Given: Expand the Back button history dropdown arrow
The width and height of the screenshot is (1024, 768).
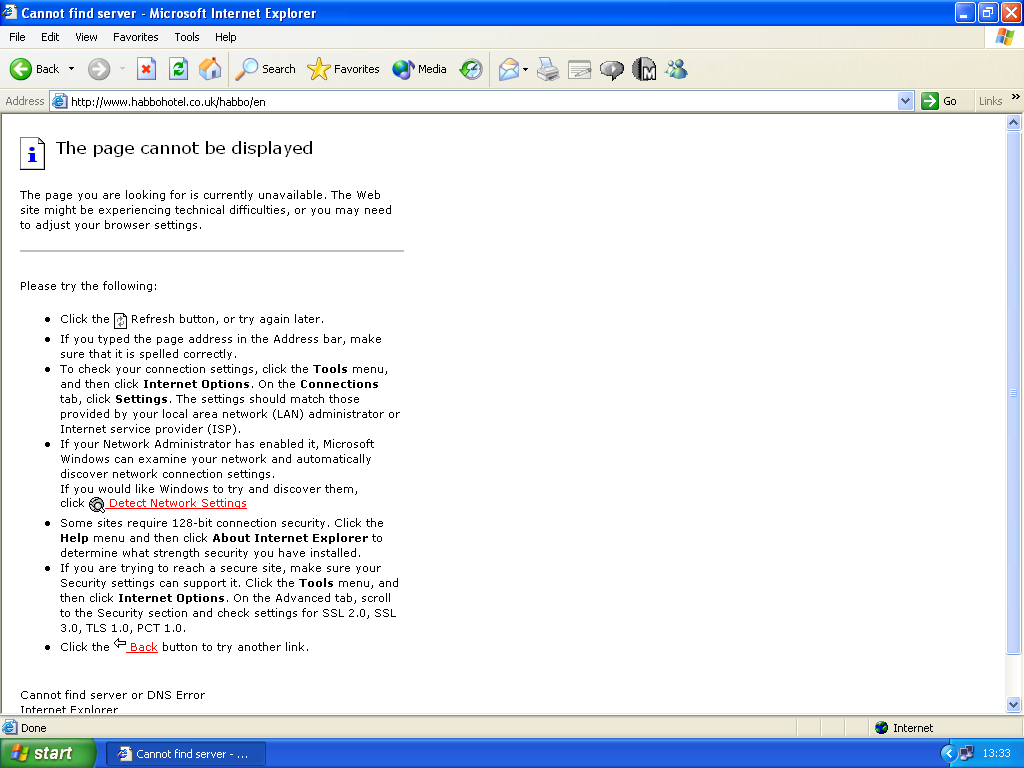Looking at the screenshot, I should (x=71, y=69).
